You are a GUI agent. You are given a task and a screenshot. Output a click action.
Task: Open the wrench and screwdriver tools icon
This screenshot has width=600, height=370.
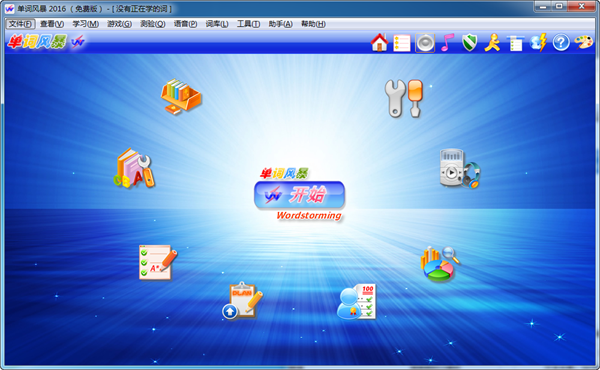pos(404,98)
